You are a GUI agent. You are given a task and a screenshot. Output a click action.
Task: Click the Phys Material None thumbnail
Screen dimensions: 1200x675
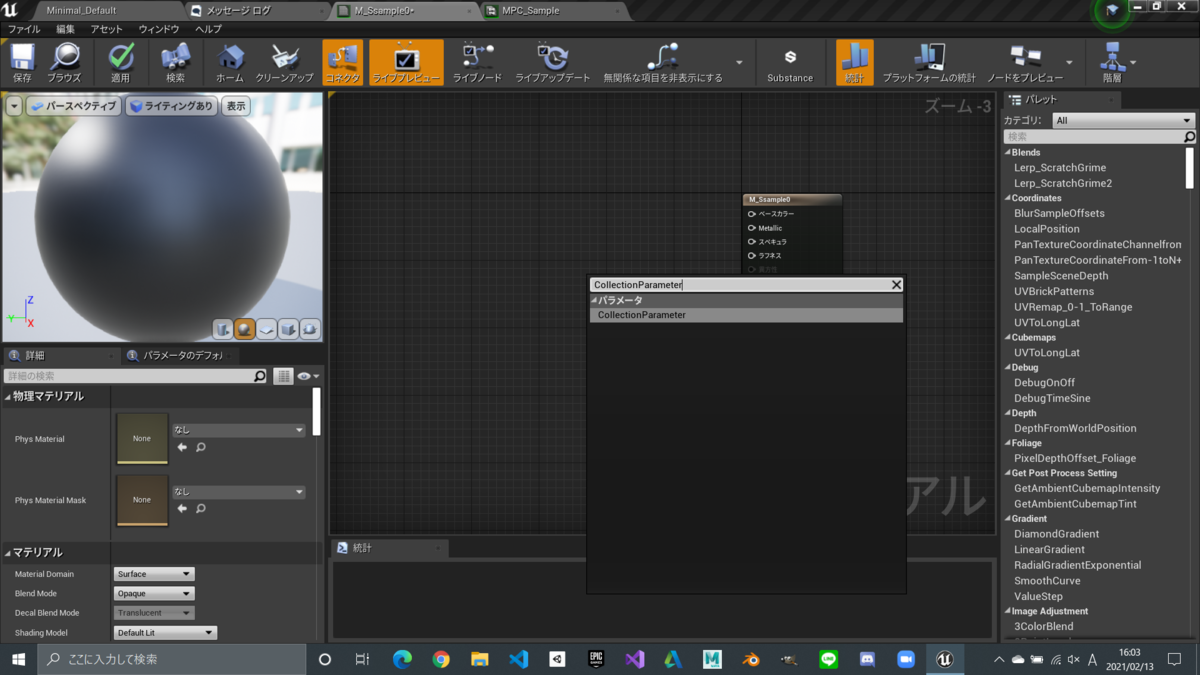click(x=142, y=439)
